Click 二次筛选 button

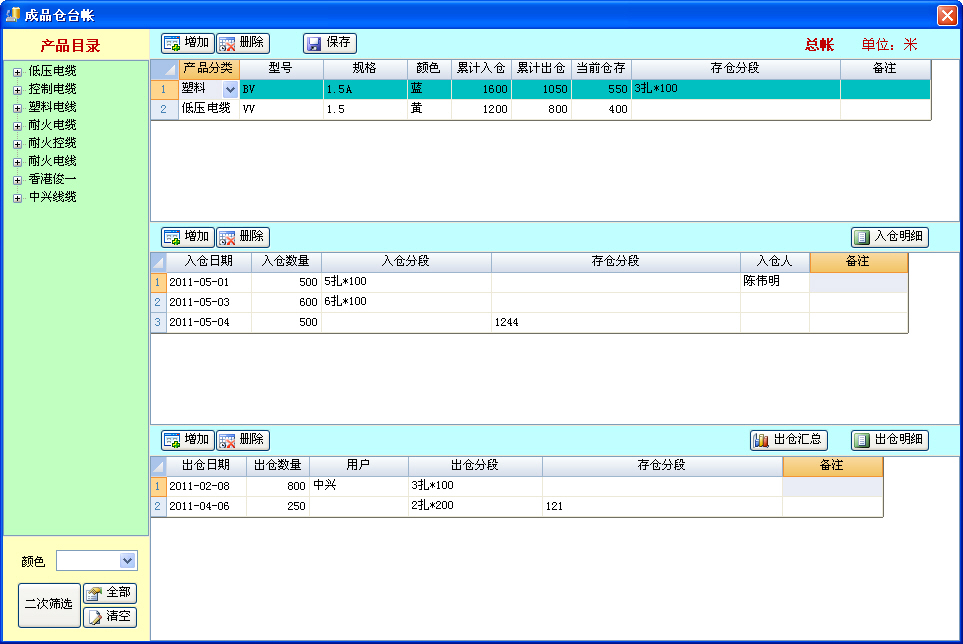[x=49, y=604]
